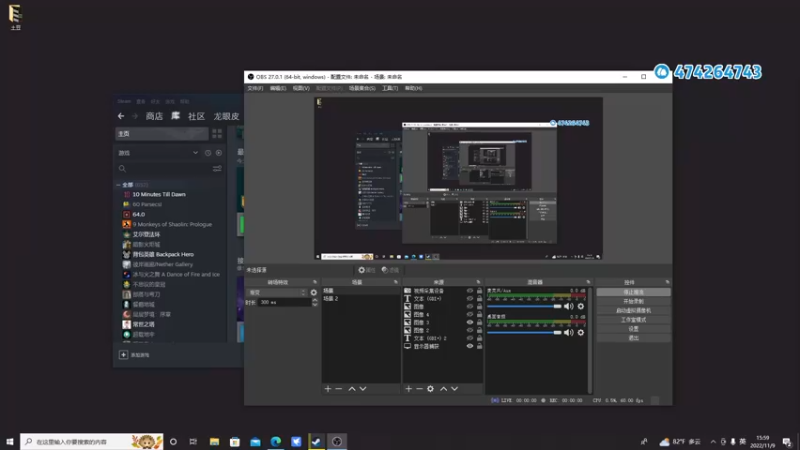Pop out the Scenes dock panel
Screen dimensions: 800x450
(x=395, y=282)
